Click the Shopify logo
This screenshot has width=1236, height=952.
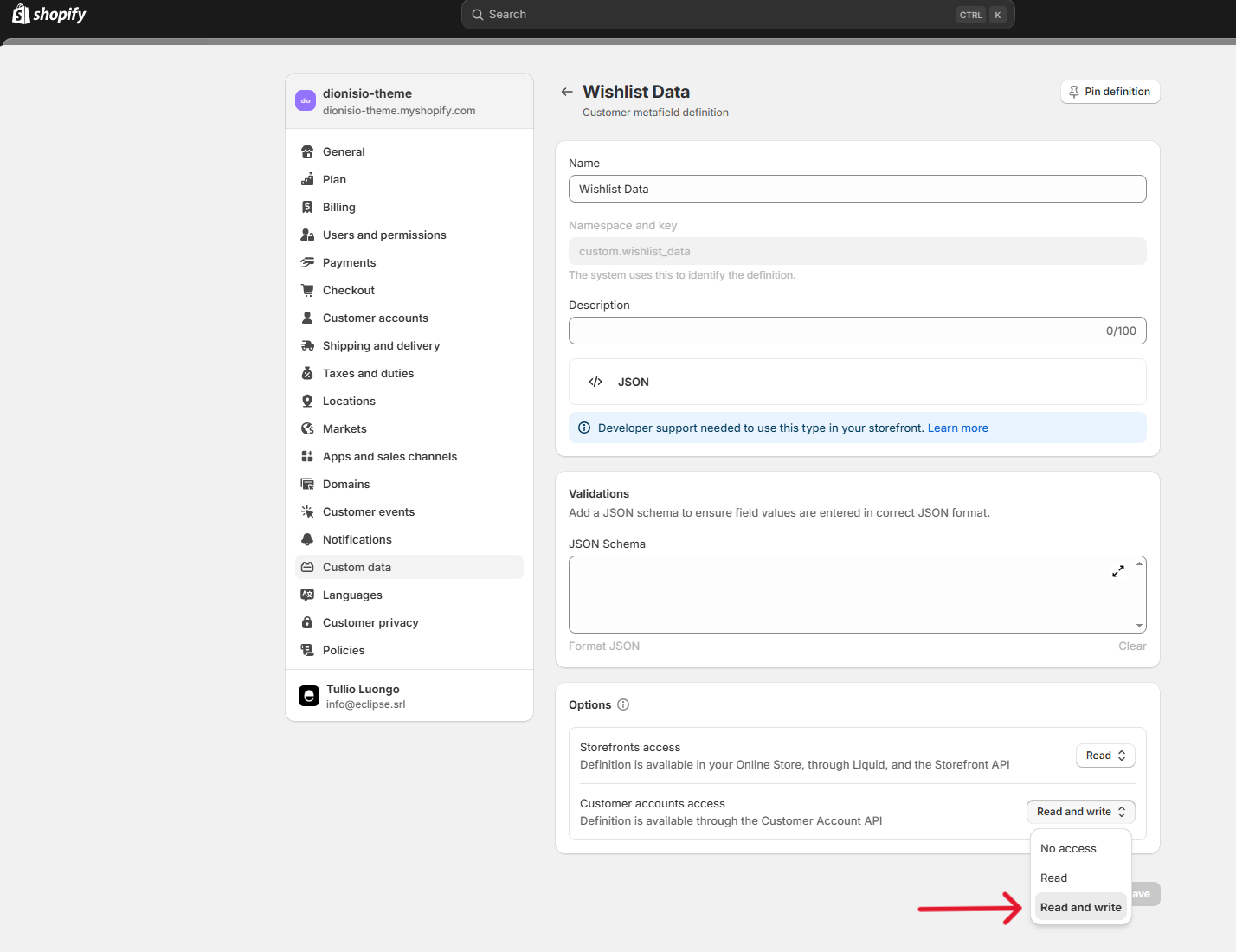[x=49, y=15]
